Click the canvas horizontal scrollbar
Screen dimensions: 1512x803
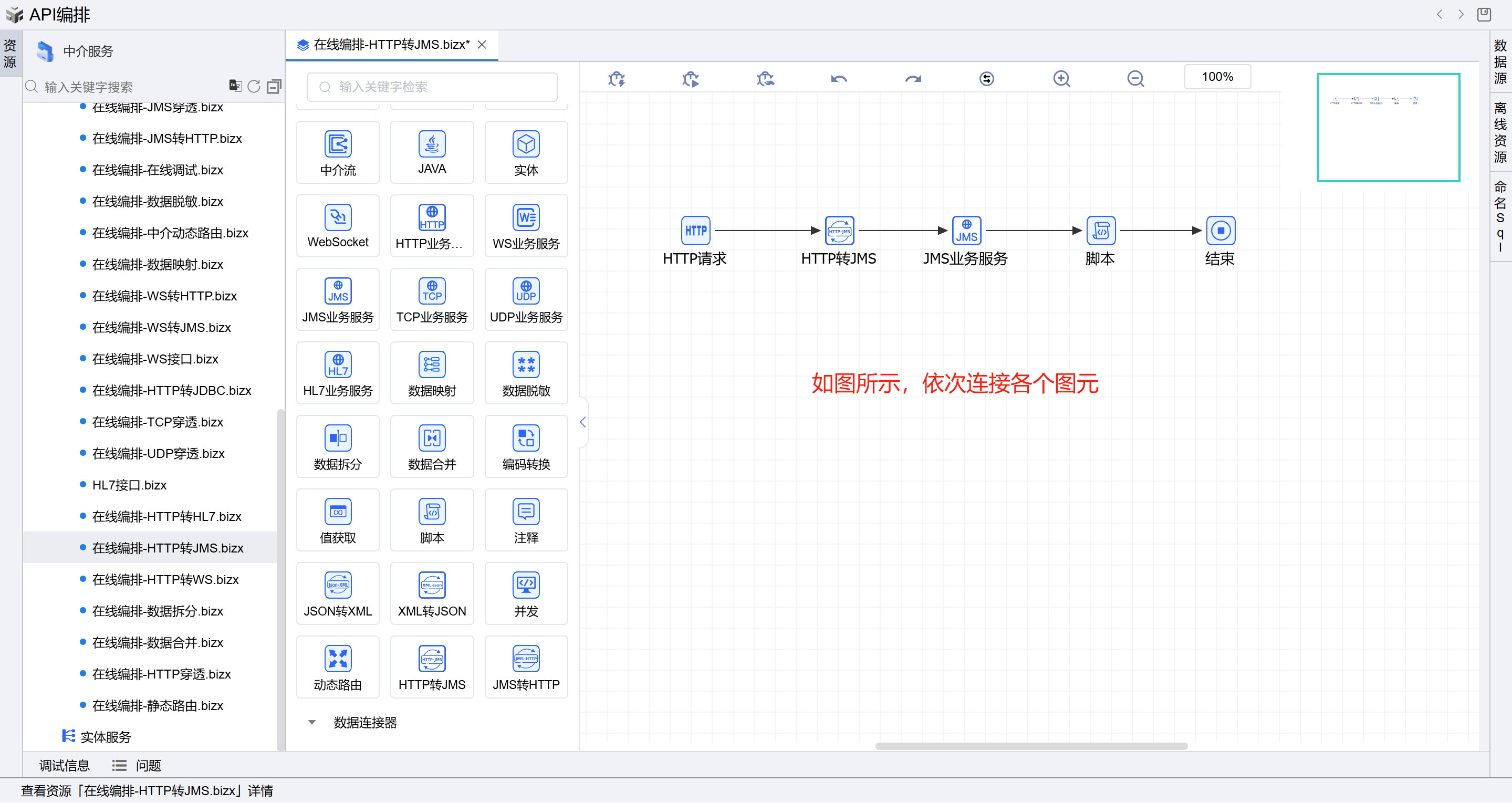pos(1031,746)
